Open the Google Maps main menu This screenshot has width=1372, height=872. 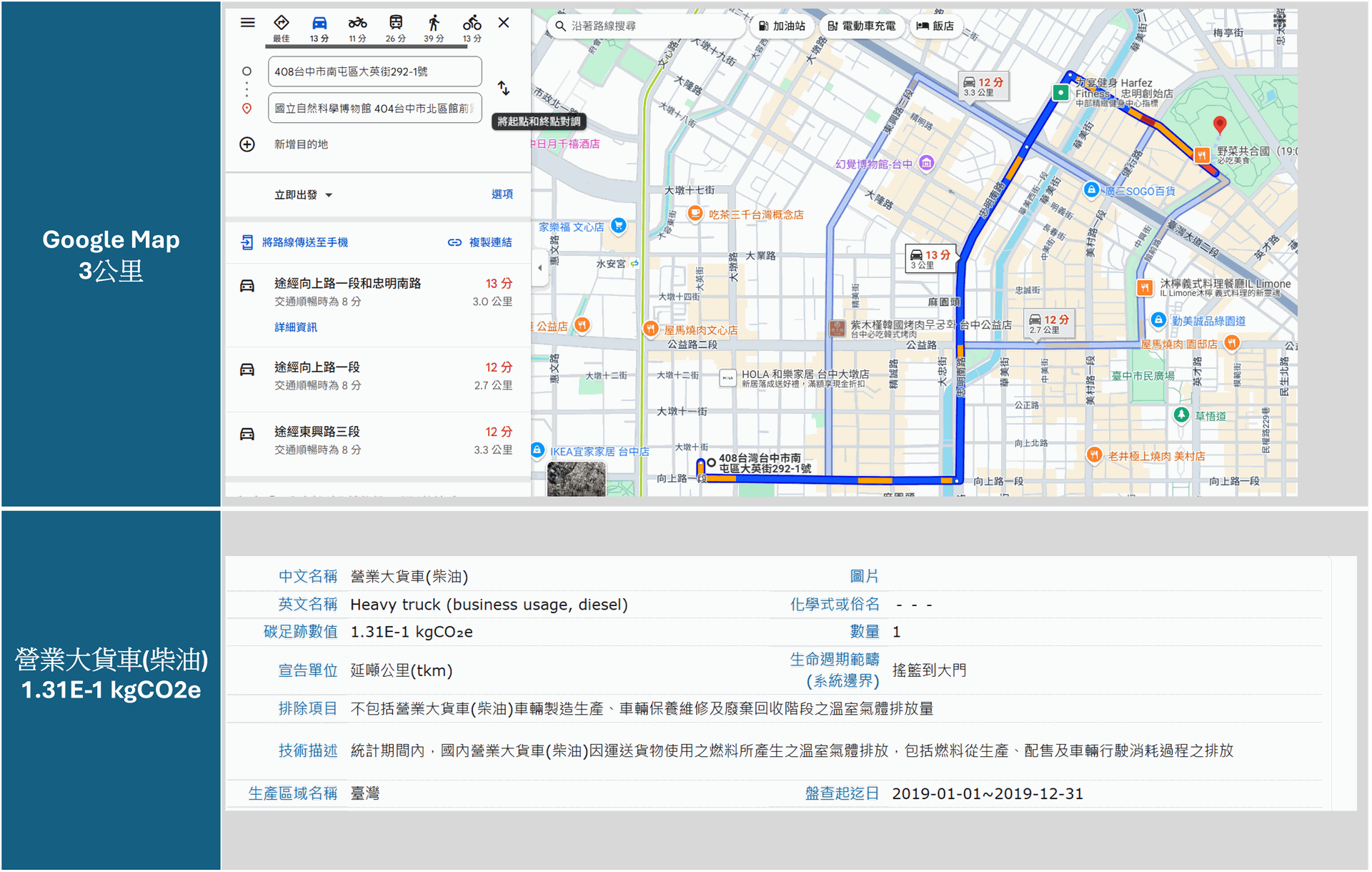(247, 22)
